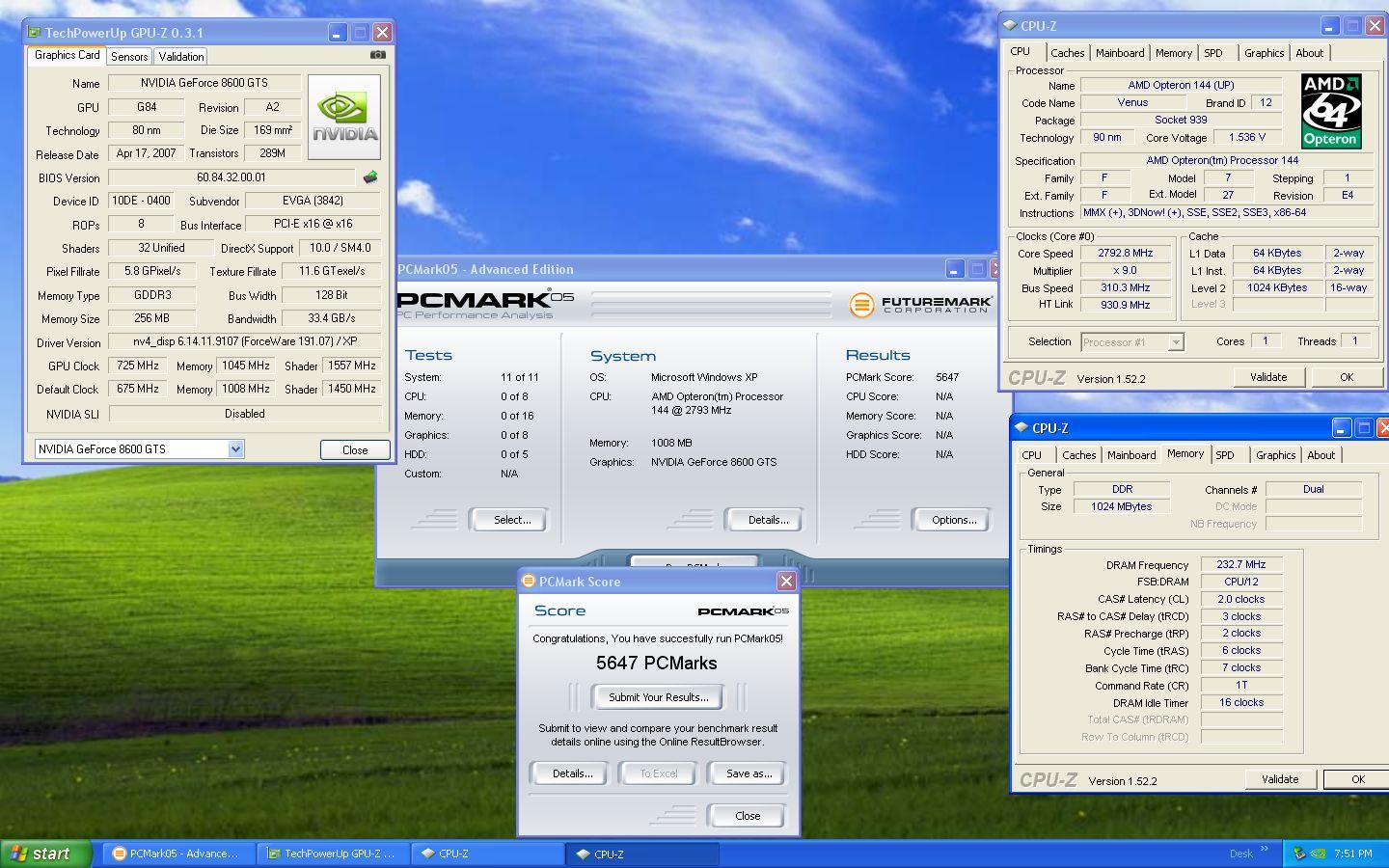Click the NVIDIA logo in GPU-Z
This screenshot has width=1389, height=868.
pos(344,117)
